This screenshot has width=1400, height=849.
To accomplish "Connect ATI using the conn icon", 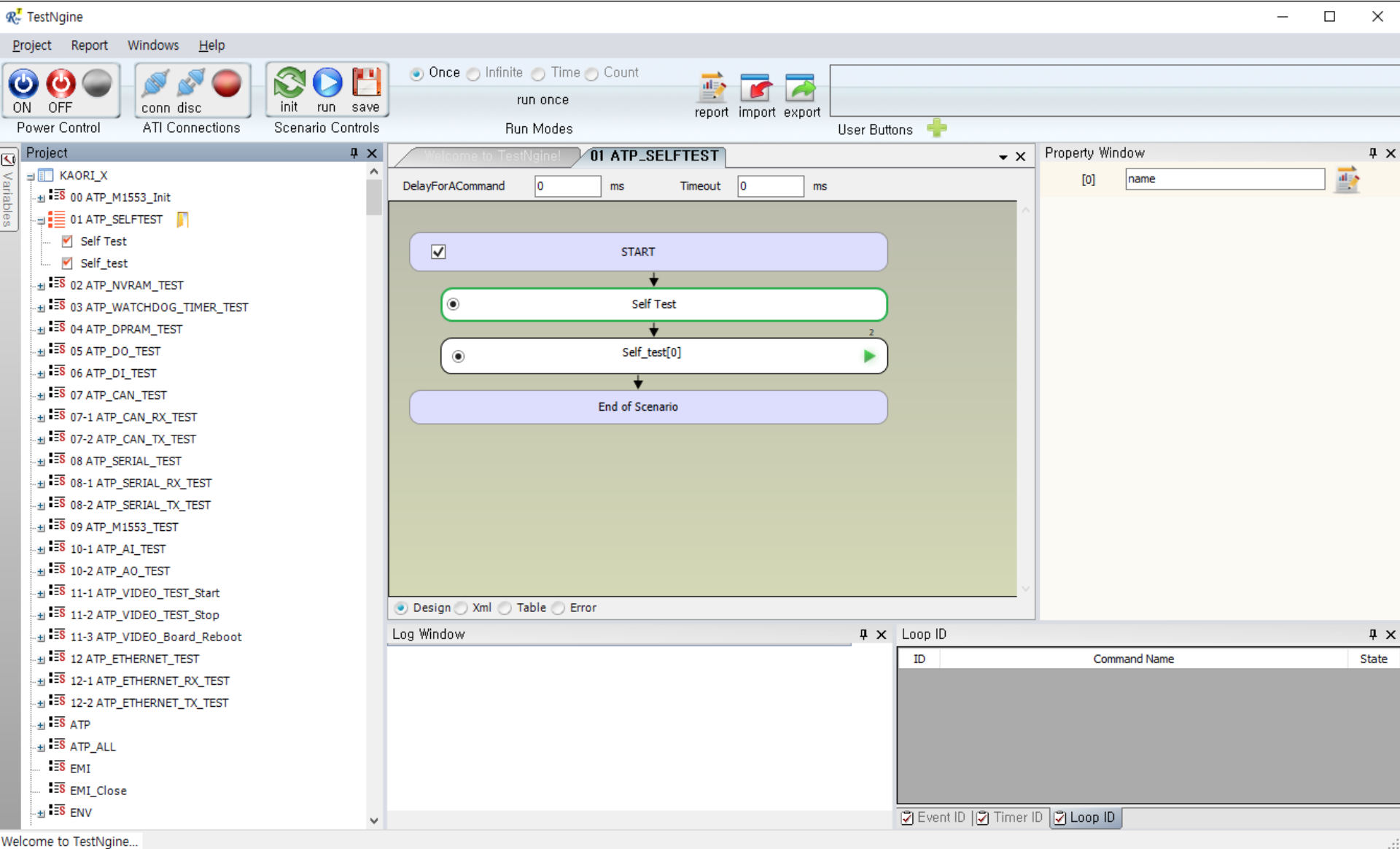I will 155,84.
